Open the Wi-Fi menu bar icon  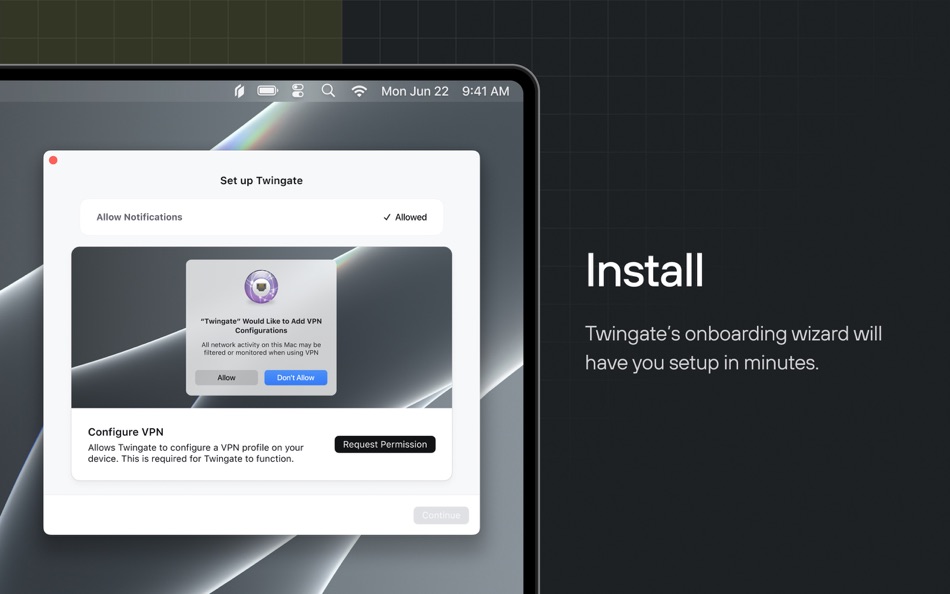tap(359, 91)
